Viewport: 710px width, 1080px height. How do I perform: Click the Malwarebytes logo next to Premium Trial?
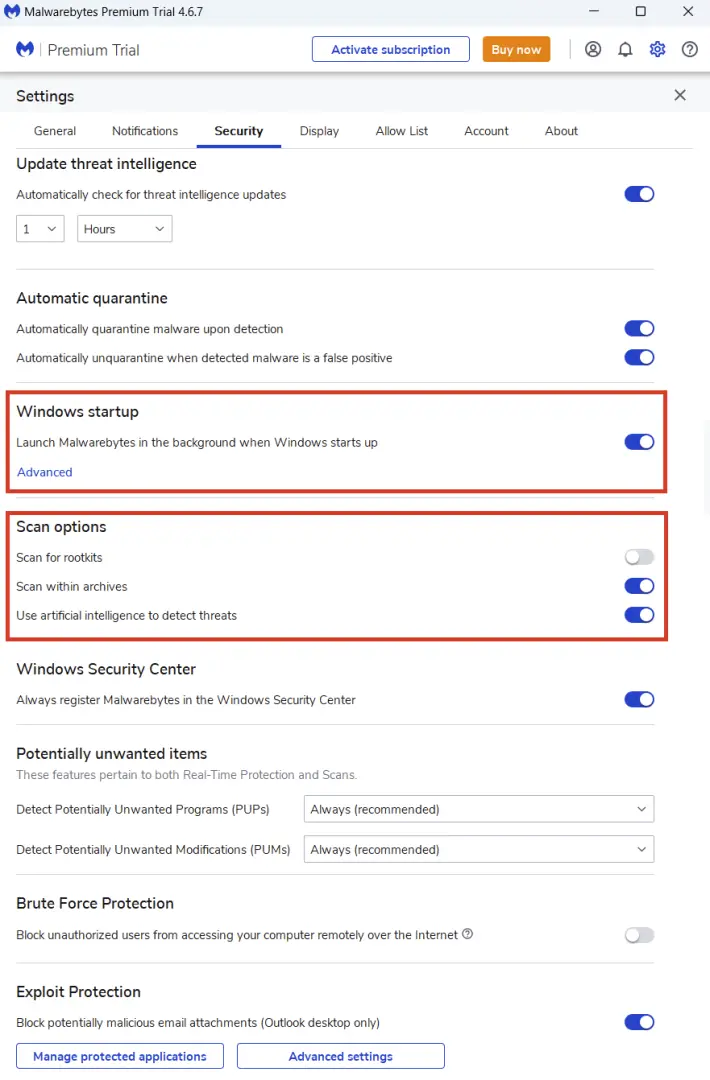[x=25, y=50]
